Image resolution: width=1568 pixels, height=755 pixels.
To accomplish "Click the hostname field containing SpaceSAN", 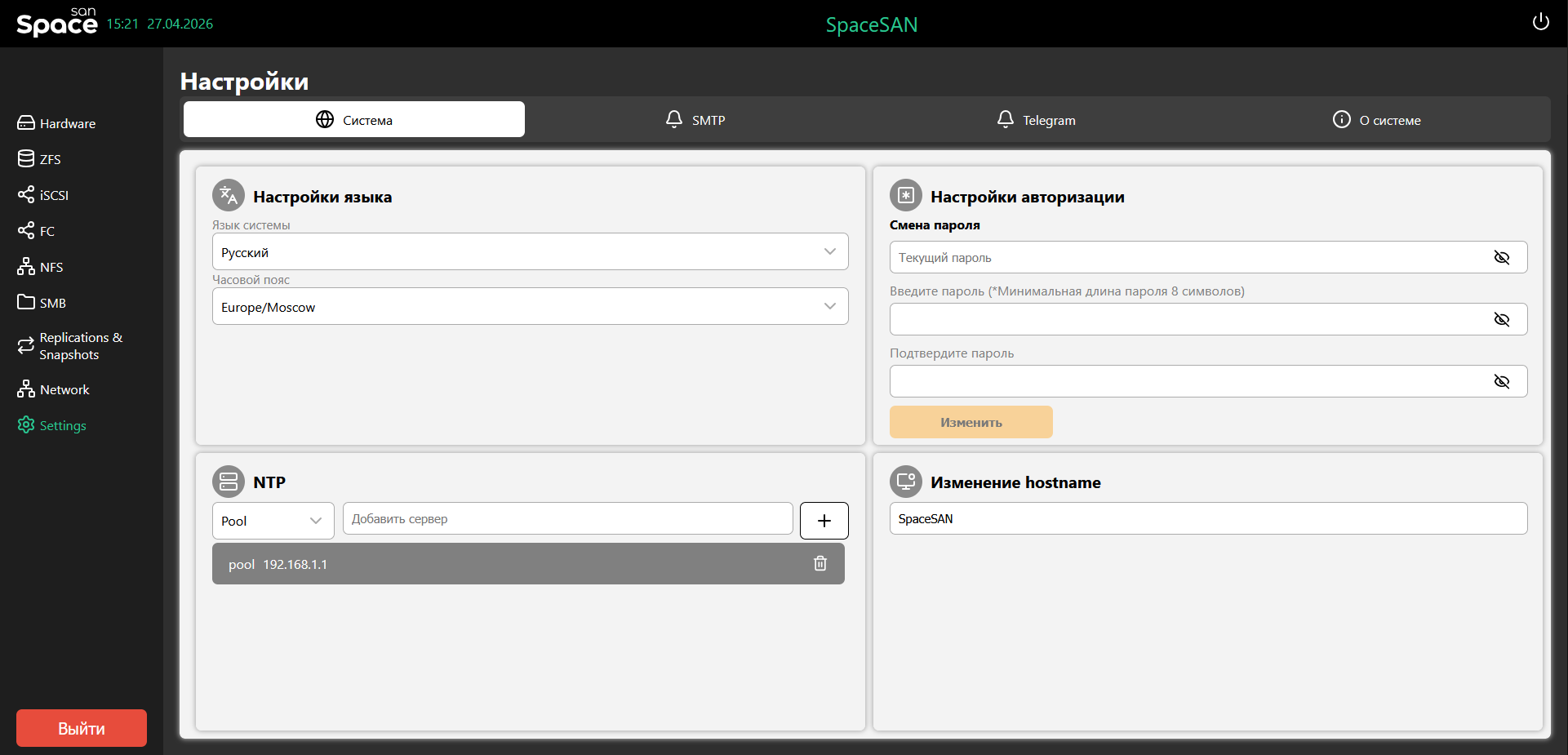I will tap(1208, 519).
